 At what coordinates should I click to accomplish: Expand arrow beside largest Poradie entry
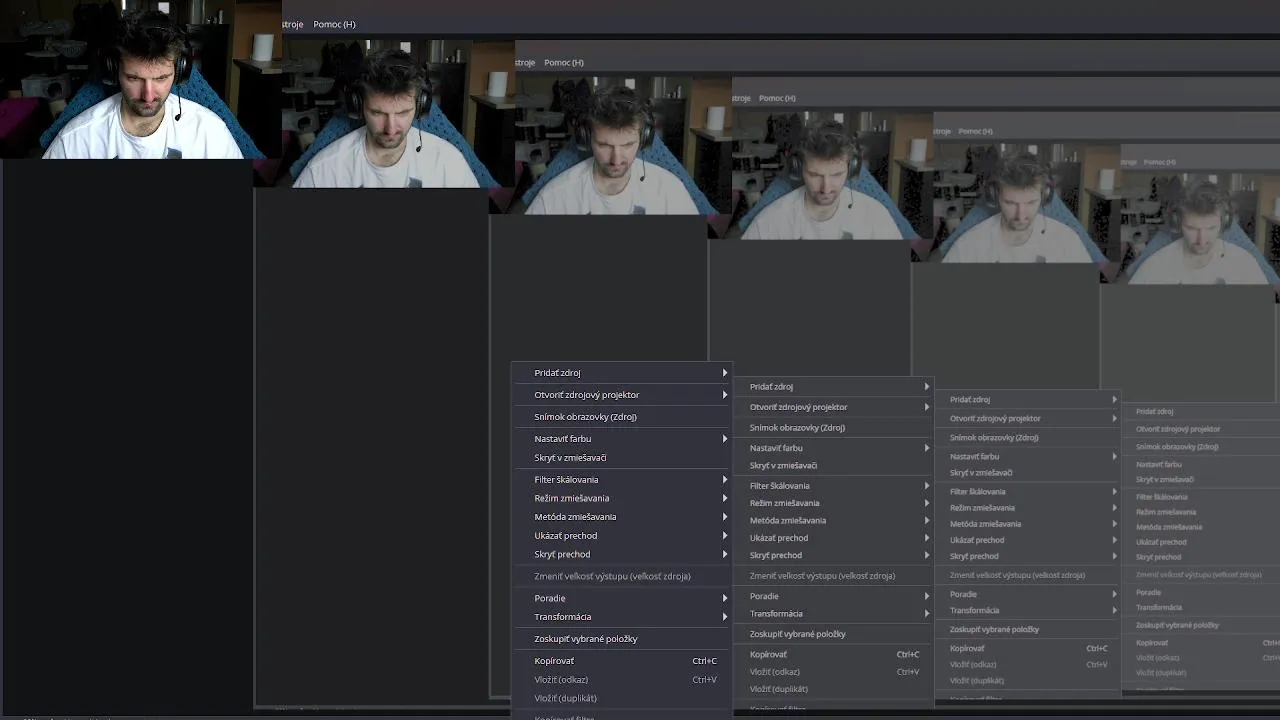click(725, 598)
